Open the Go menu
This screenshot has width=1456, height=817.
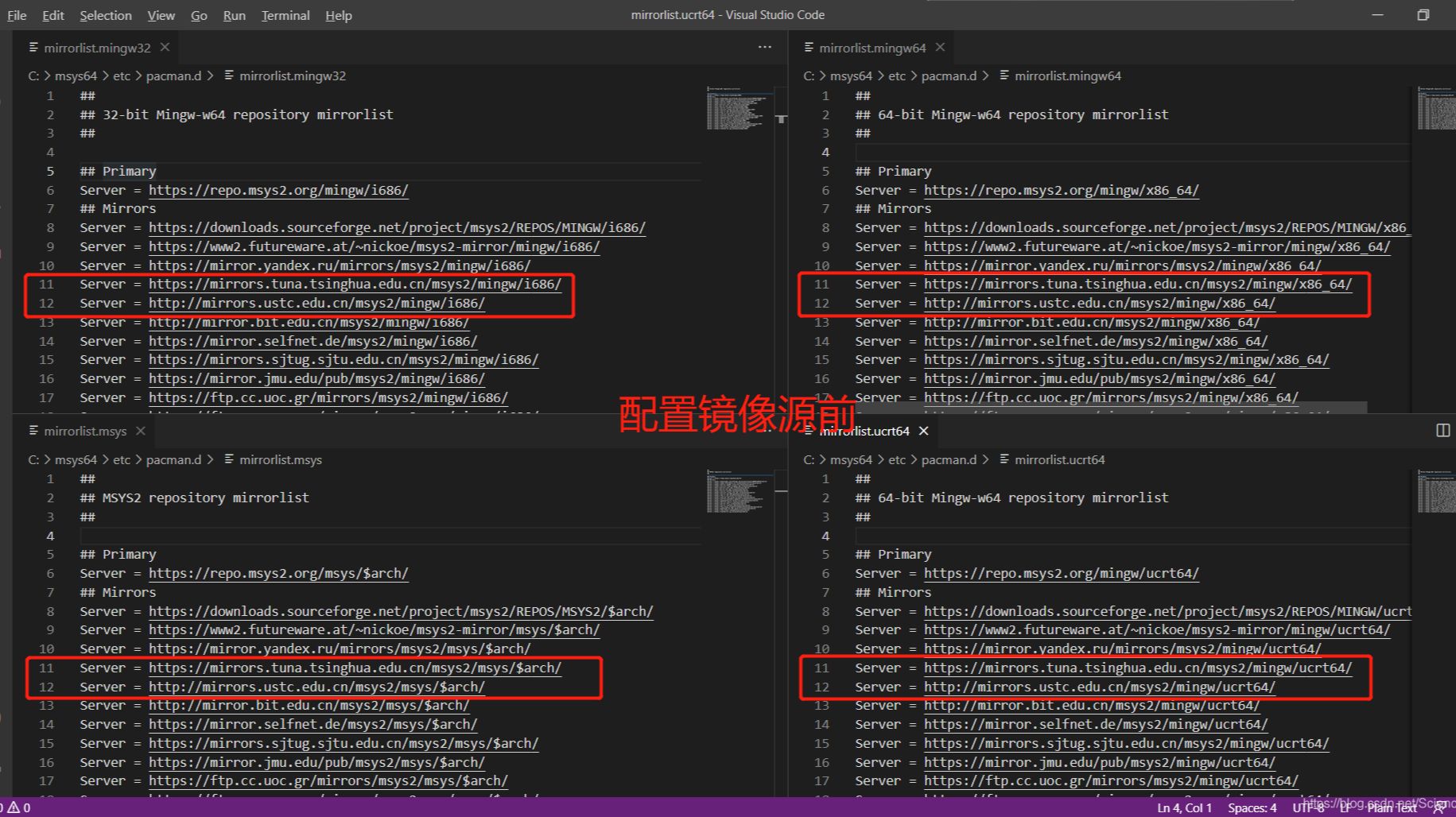coord(199,15)
